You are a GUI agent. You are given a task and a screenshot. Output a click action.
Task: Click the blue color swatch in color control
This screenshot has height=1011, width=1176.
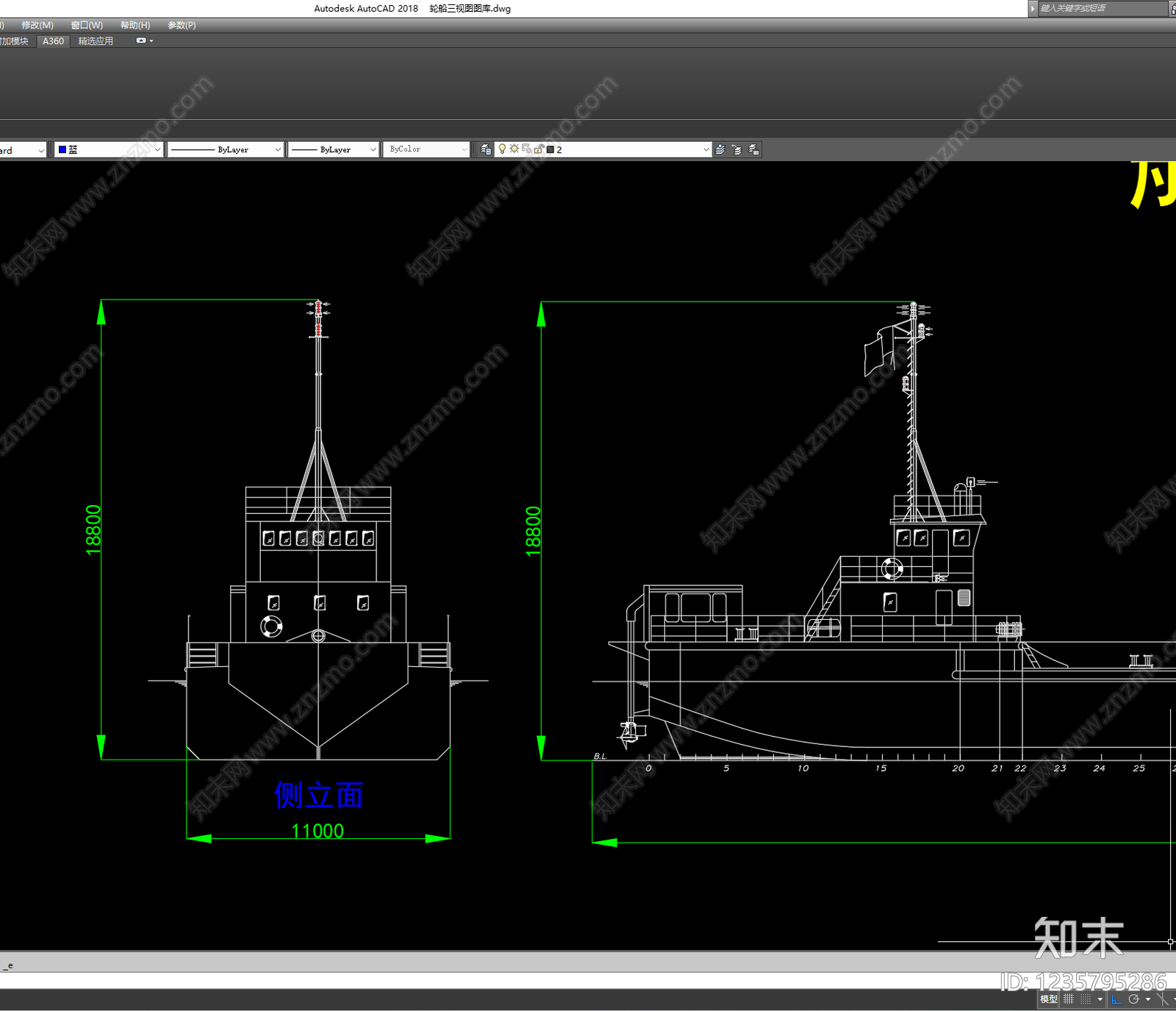tap(62, 149)
